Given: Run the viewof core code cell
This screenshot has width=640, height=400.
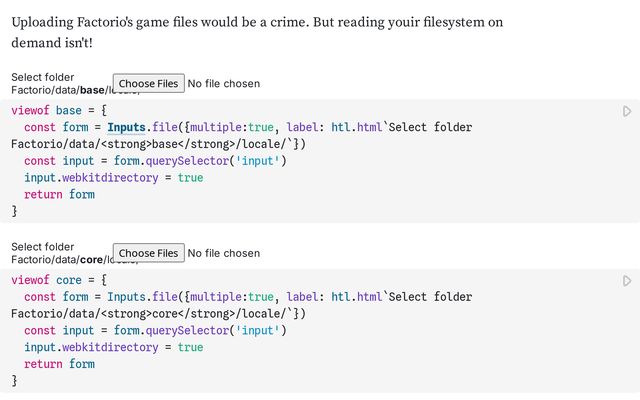Looking at the screenshot, I should click(x=627, y=281).
